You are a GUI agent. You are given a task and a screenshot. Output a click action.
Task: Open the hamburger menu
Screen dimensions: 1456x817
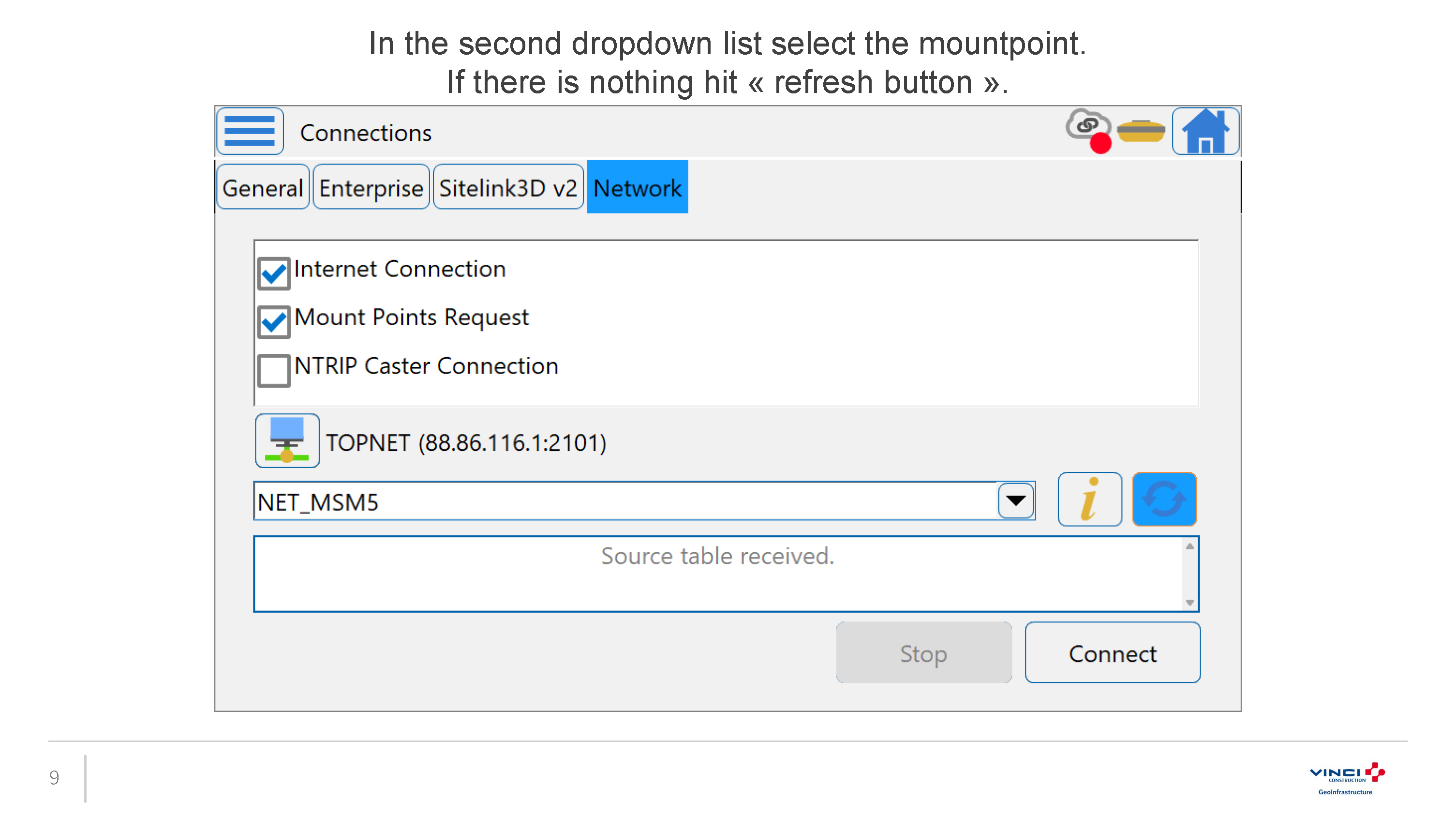[x=250, y=131]
